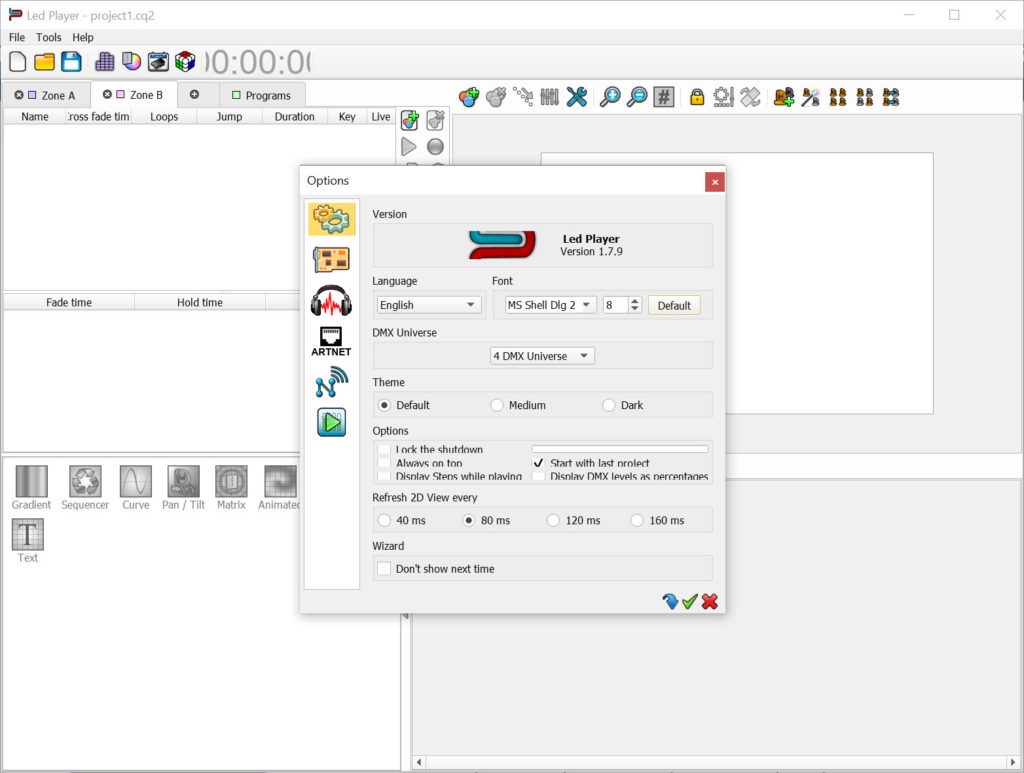The width and height of the screenshot is (1024, 773).
Task: Add a new zone tab with plus
Action: coord(194,95)
